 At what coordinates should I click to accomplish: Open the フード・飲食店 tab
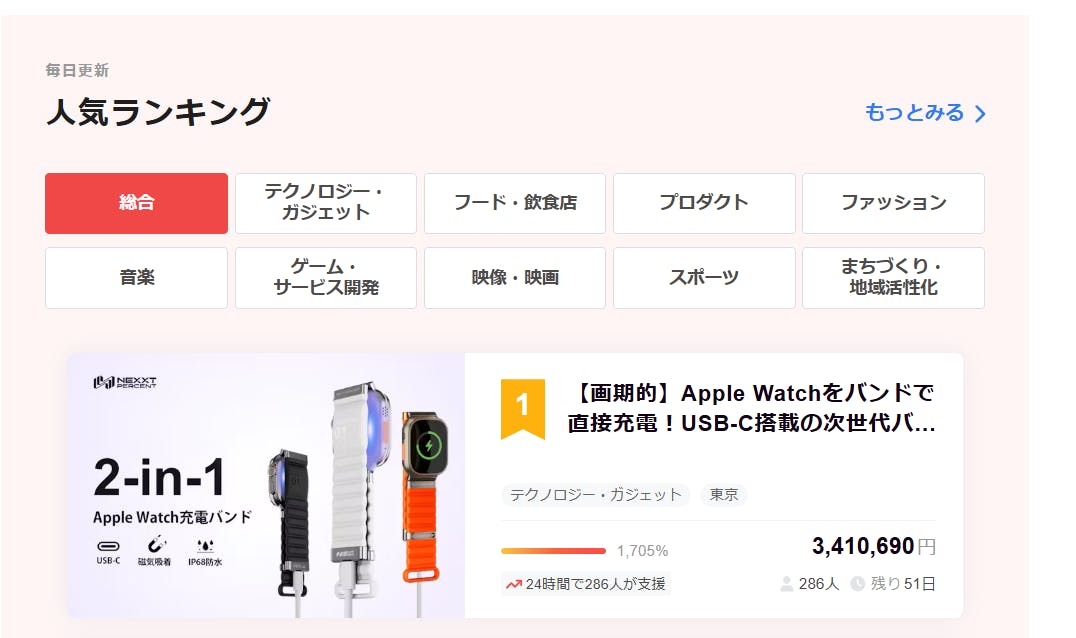pyautogui.click(x=515, y=203)
